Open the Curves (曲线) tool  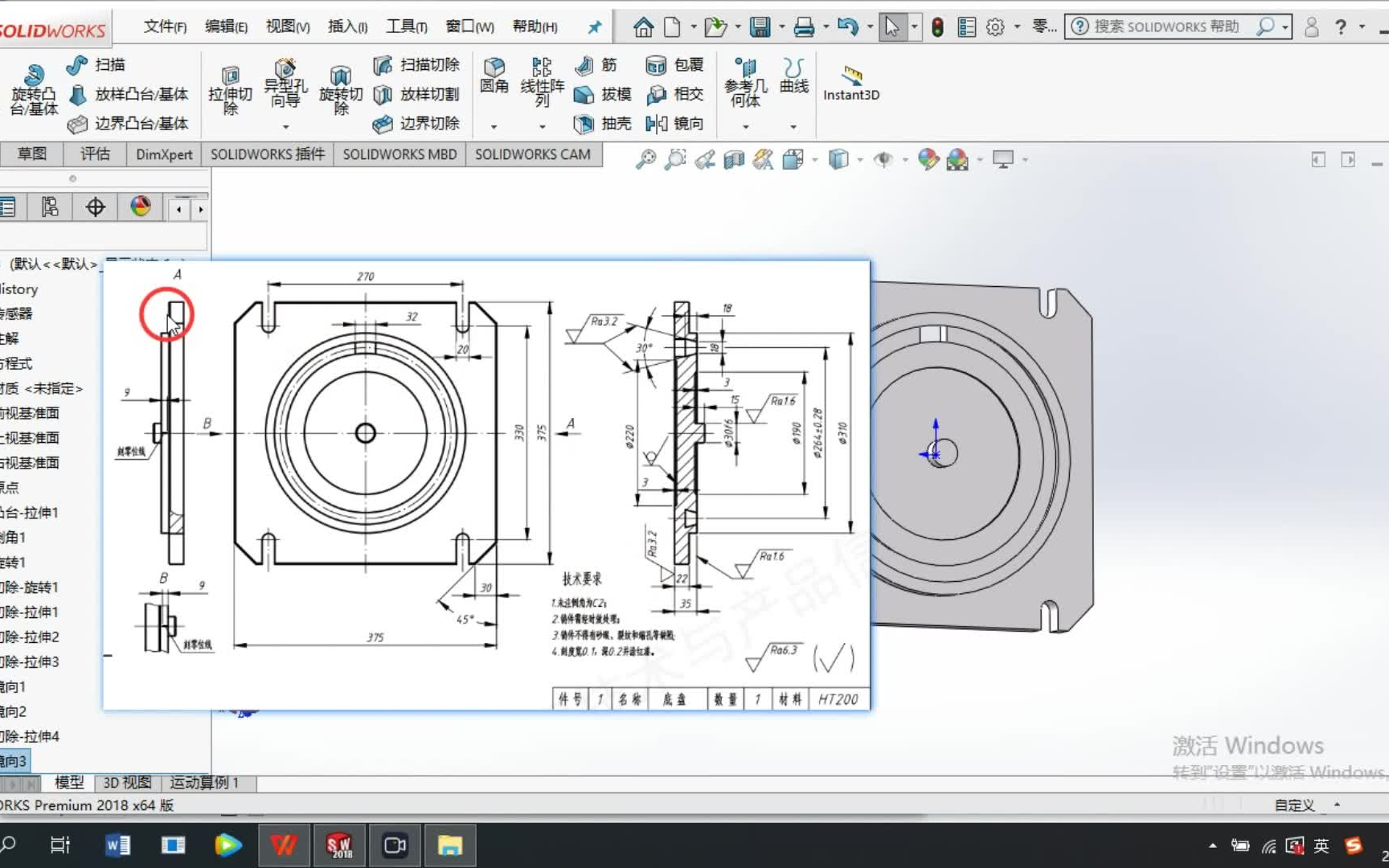tap(793, 76)
